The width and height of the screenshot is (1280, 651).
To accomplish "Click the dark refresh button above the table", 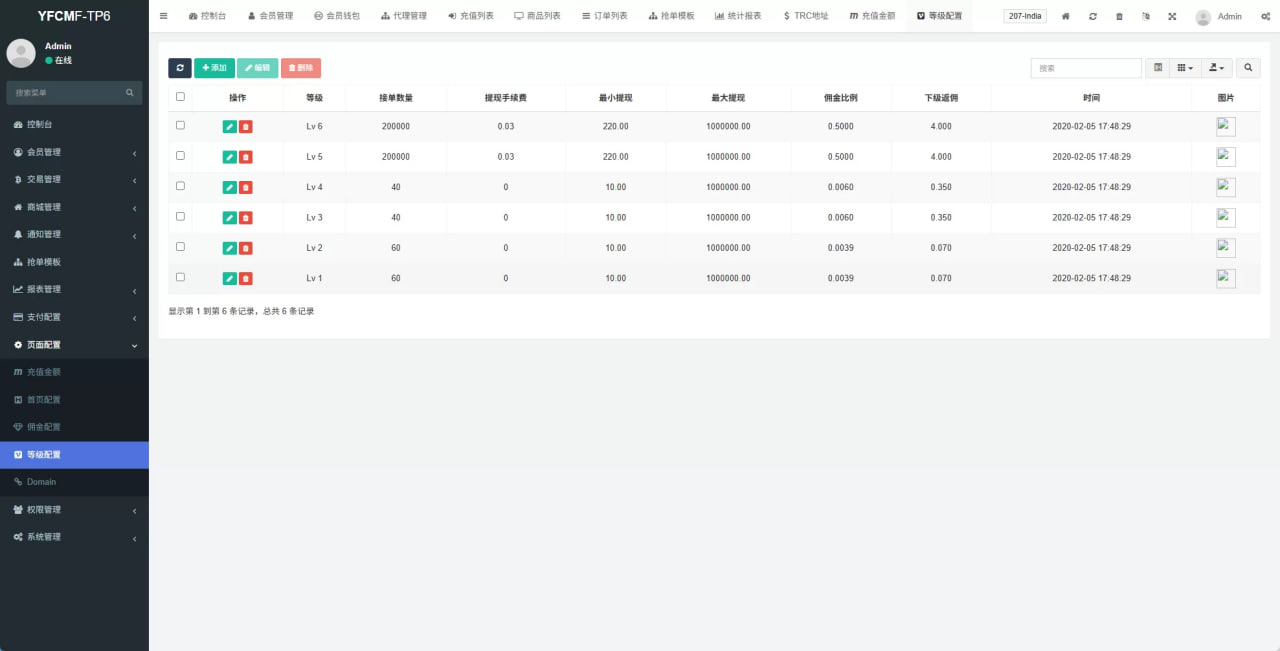I will 180,68.
